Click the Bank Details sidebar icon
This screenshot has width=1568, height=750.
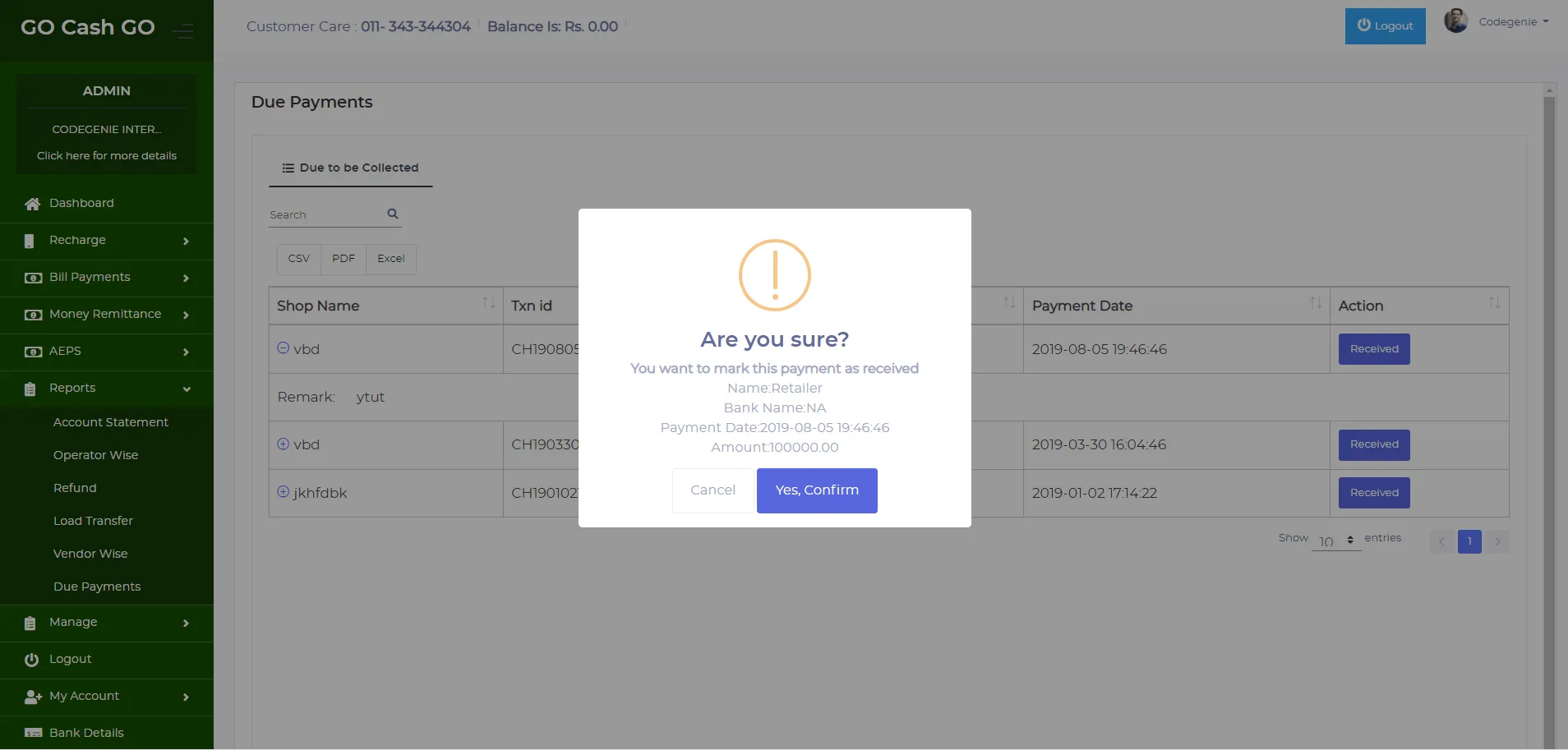[x=33, y=733]
